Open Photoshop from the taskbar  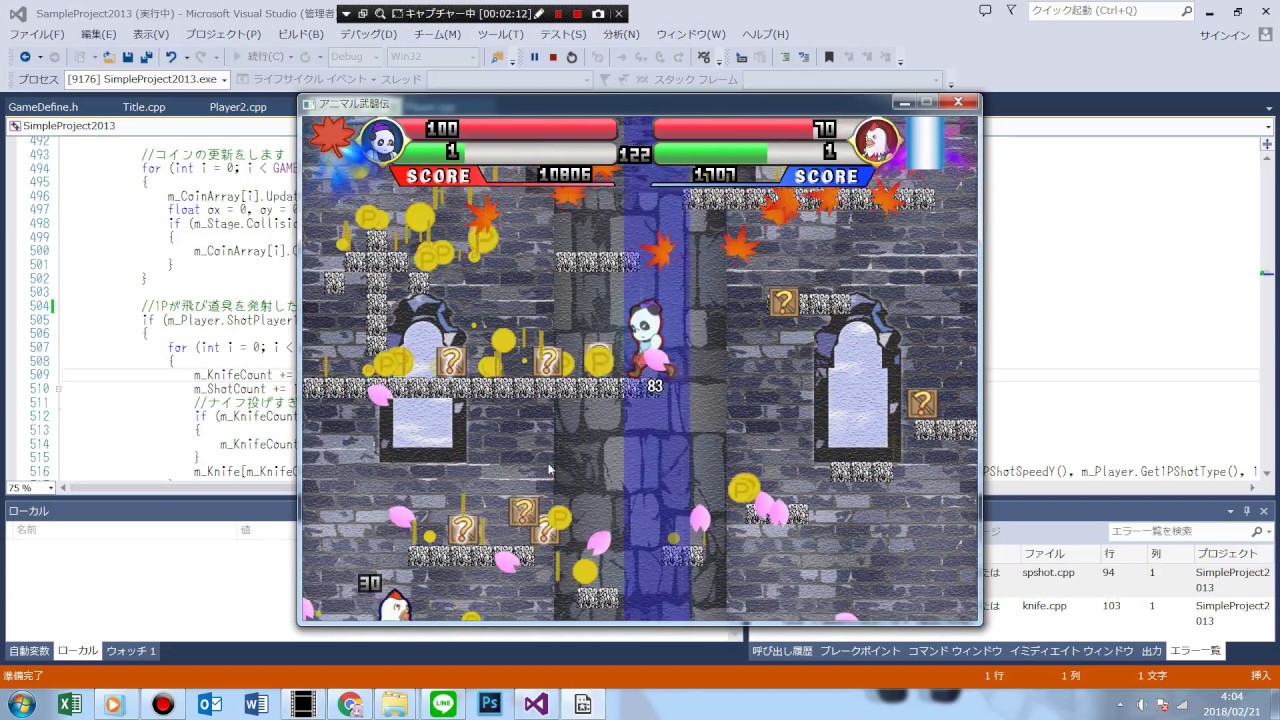pyautogui.click(x=490, y=704)
